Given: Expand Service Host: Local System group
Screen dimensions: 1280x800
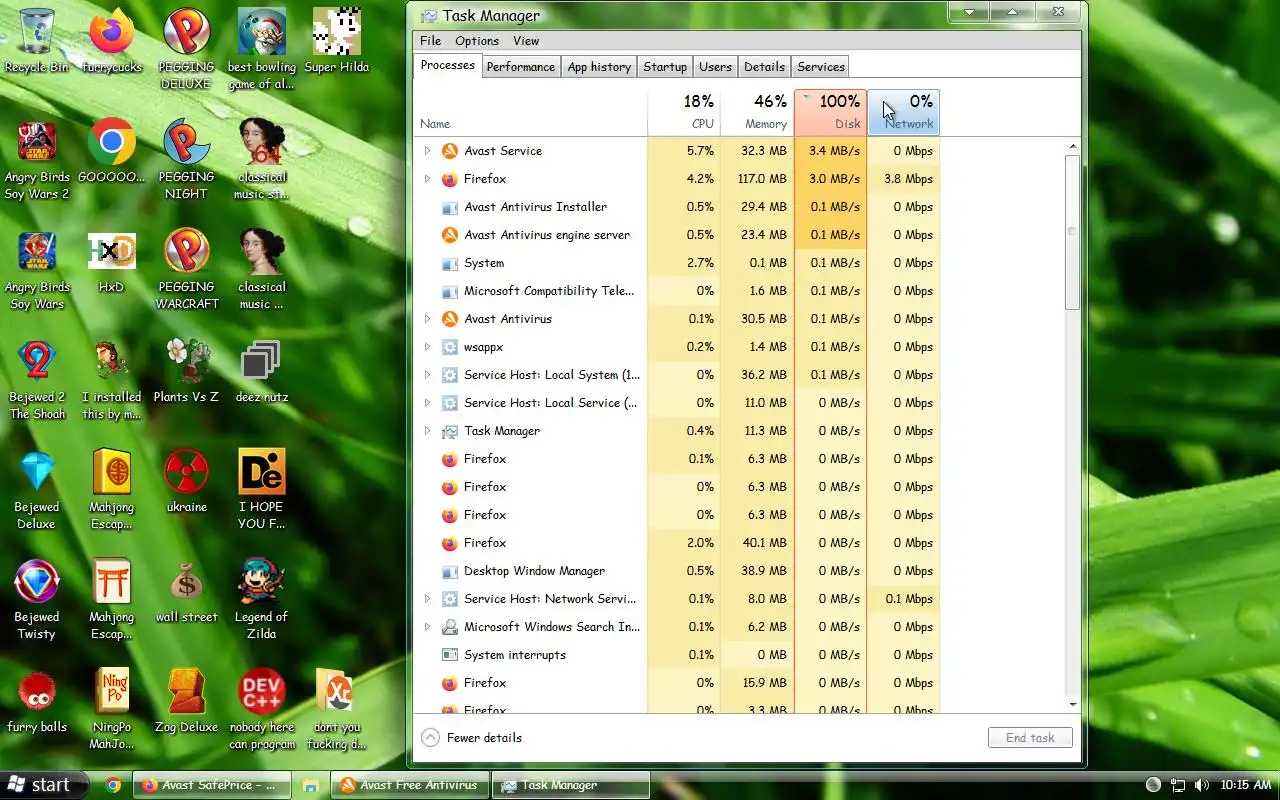Looking at the screenshot, I should 427,375.
